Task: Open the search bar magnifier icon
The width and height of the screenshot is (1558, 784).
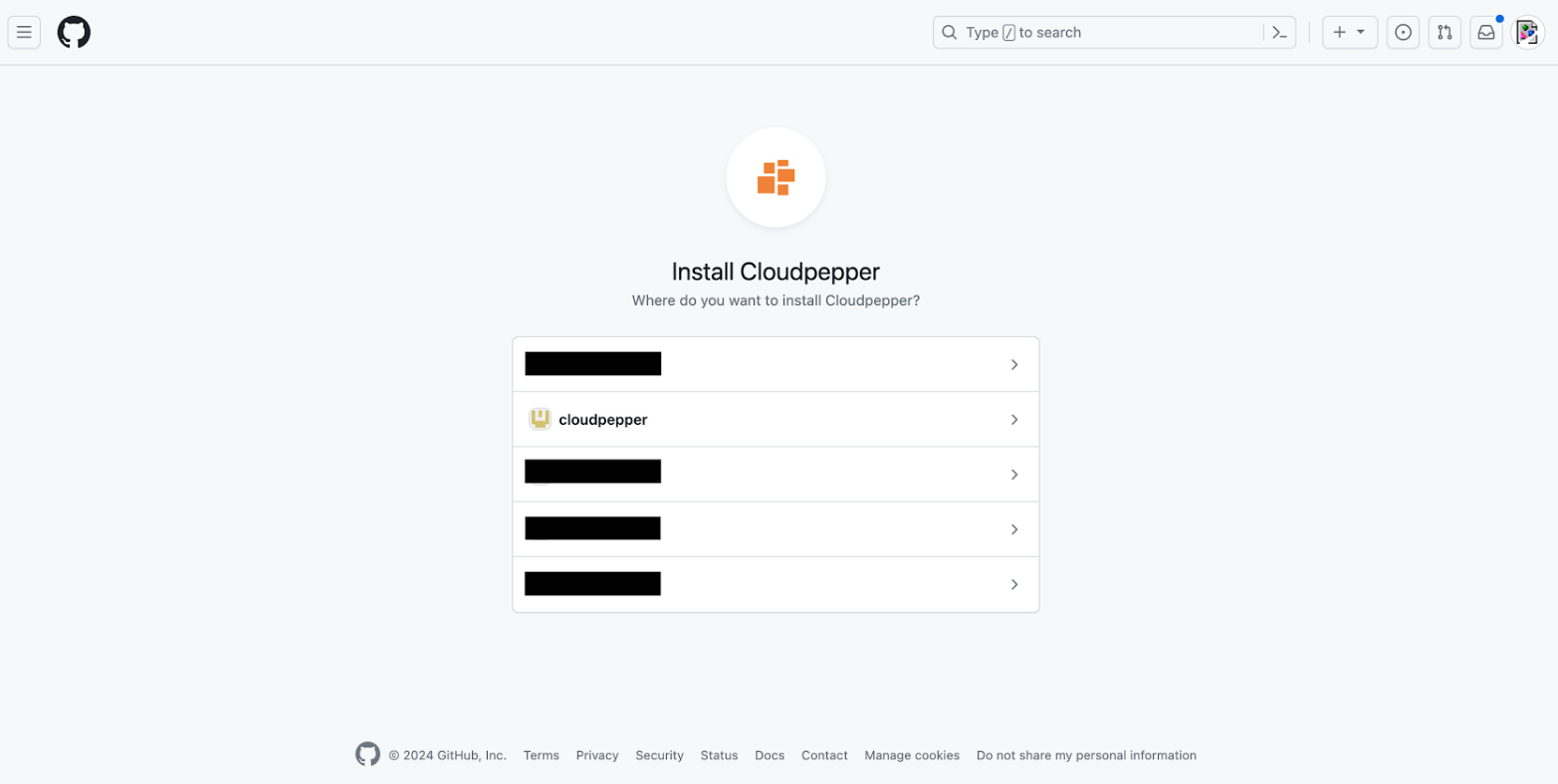Action: [949, 32]
